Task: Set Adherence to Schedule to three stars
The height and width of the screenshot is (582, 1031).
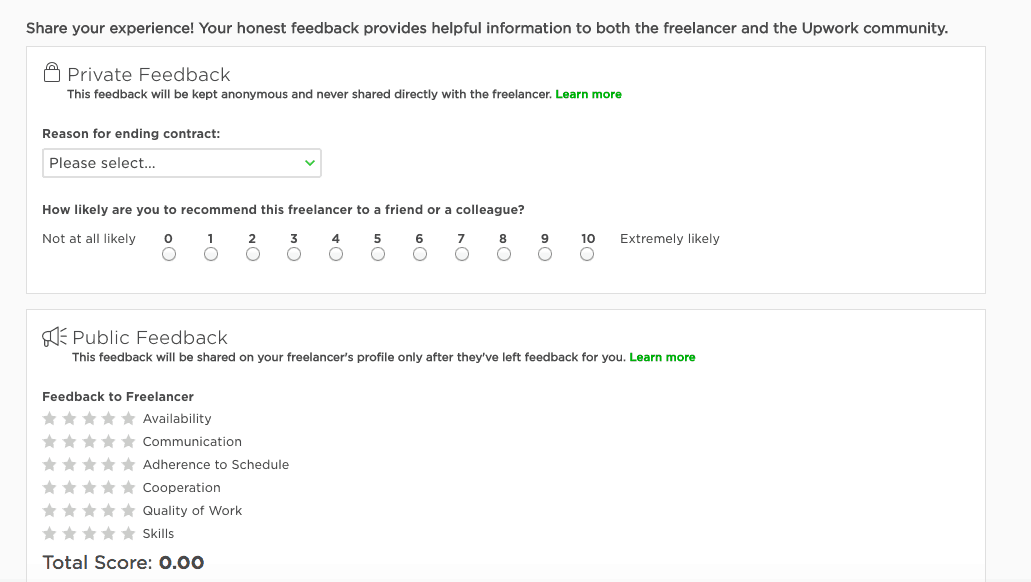Action: (89, 464)
